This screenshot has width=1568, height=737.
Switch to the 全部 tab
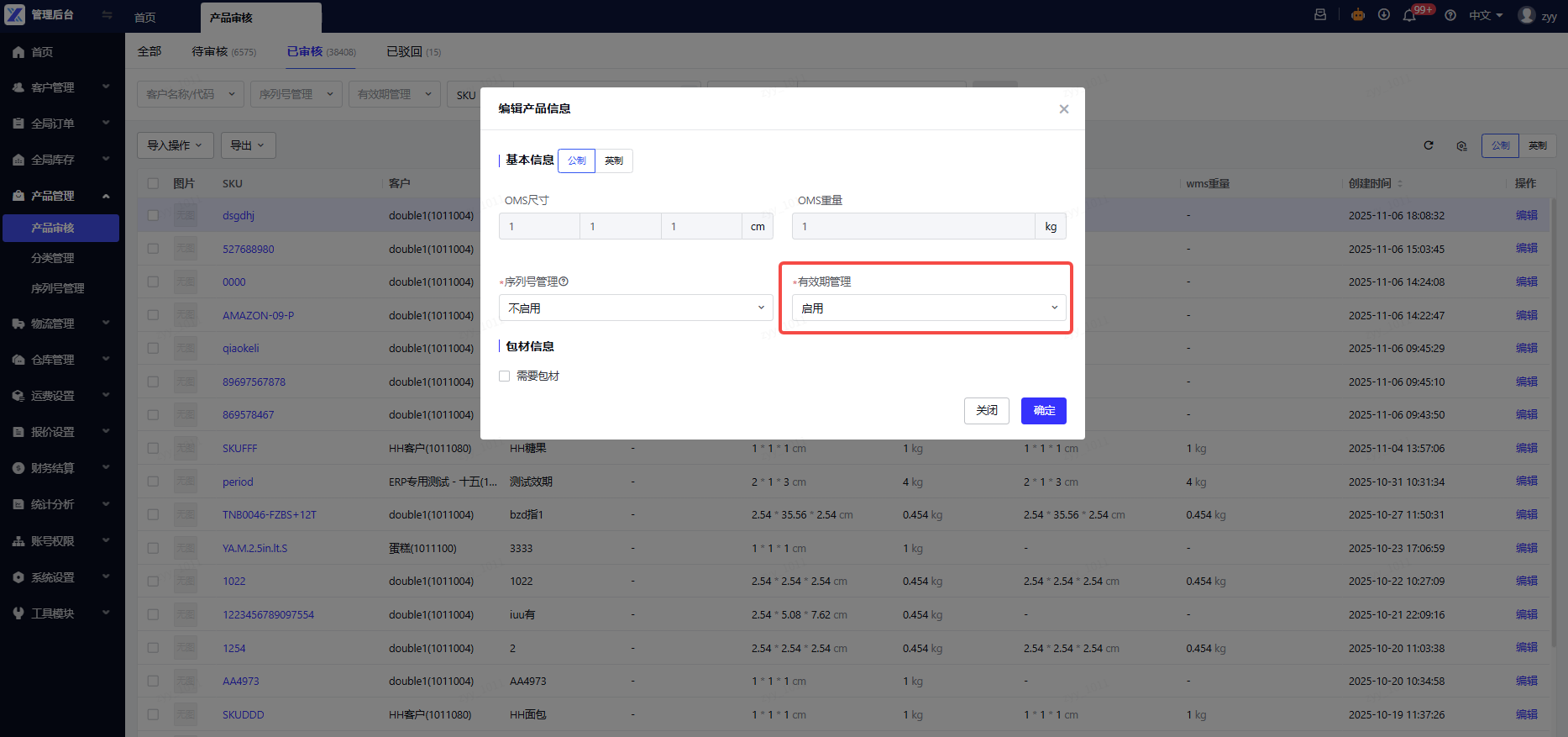149,52
